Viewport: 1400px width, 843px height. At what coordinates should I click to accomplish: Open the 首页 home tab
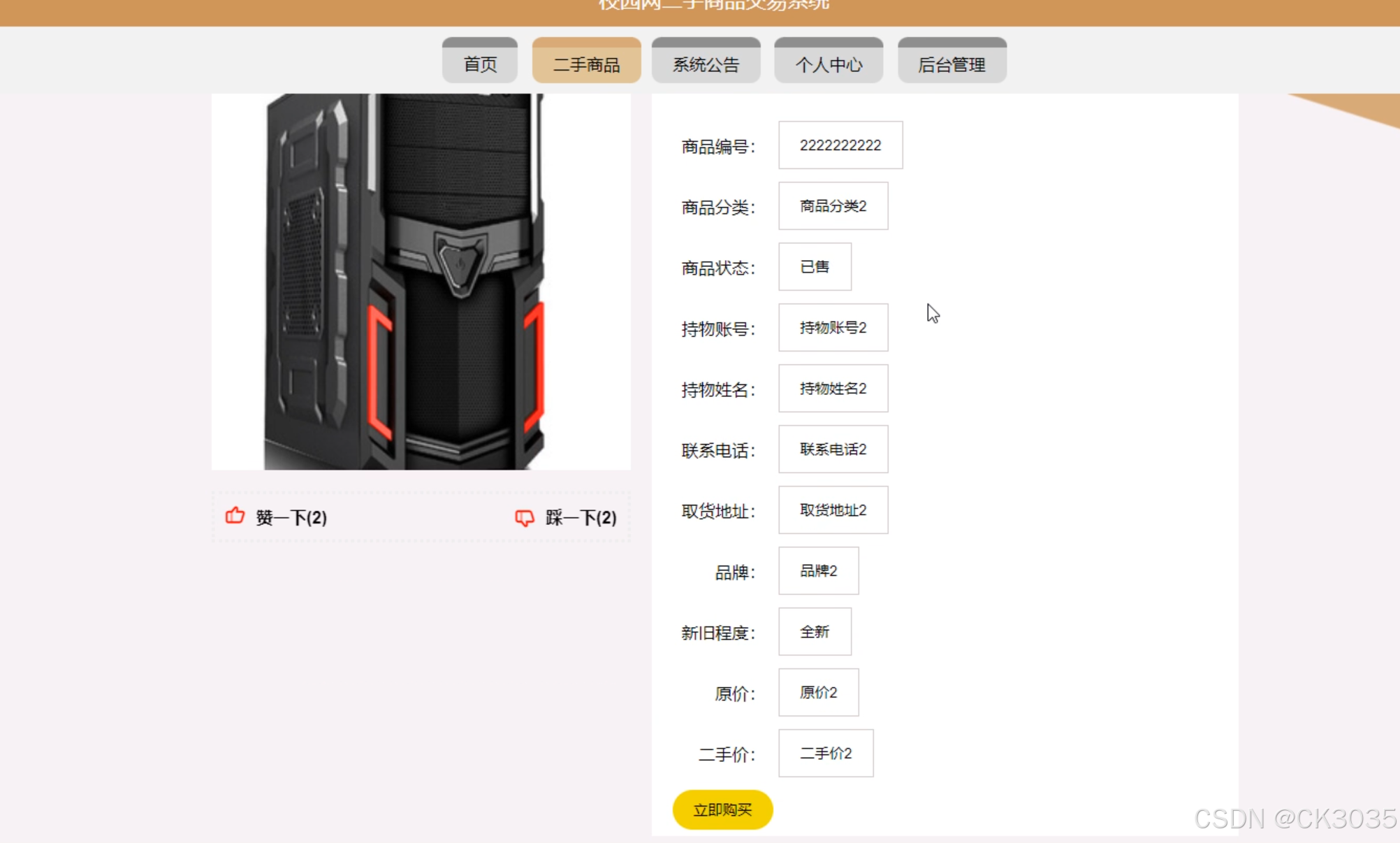coord(480,64)
